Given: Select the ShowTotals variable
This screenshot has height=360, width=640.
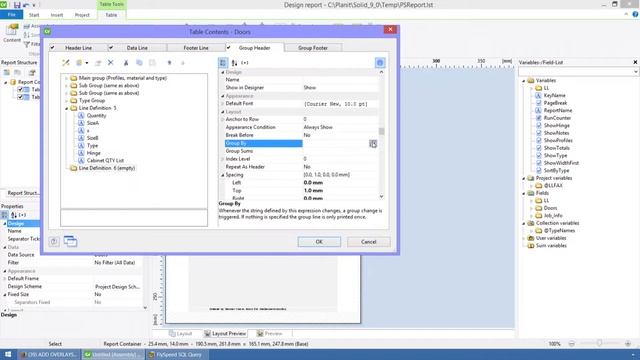Looking at the screenshot, I should coord(556,148).
